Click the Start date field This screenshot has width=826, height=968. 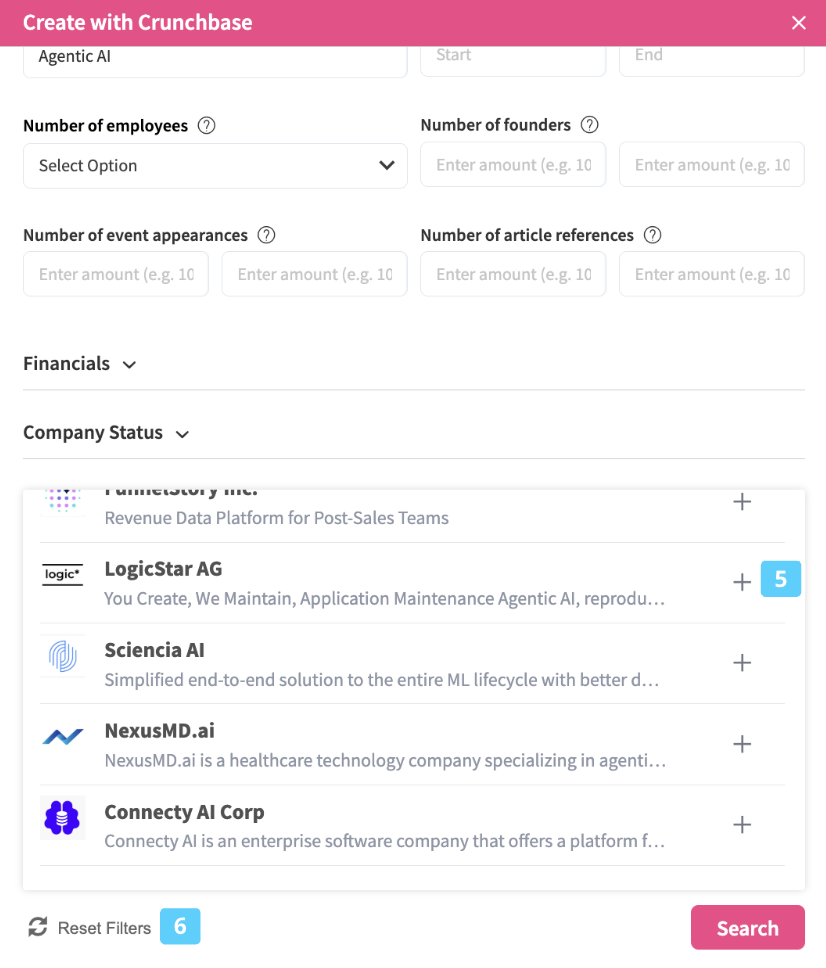[513, 56]
